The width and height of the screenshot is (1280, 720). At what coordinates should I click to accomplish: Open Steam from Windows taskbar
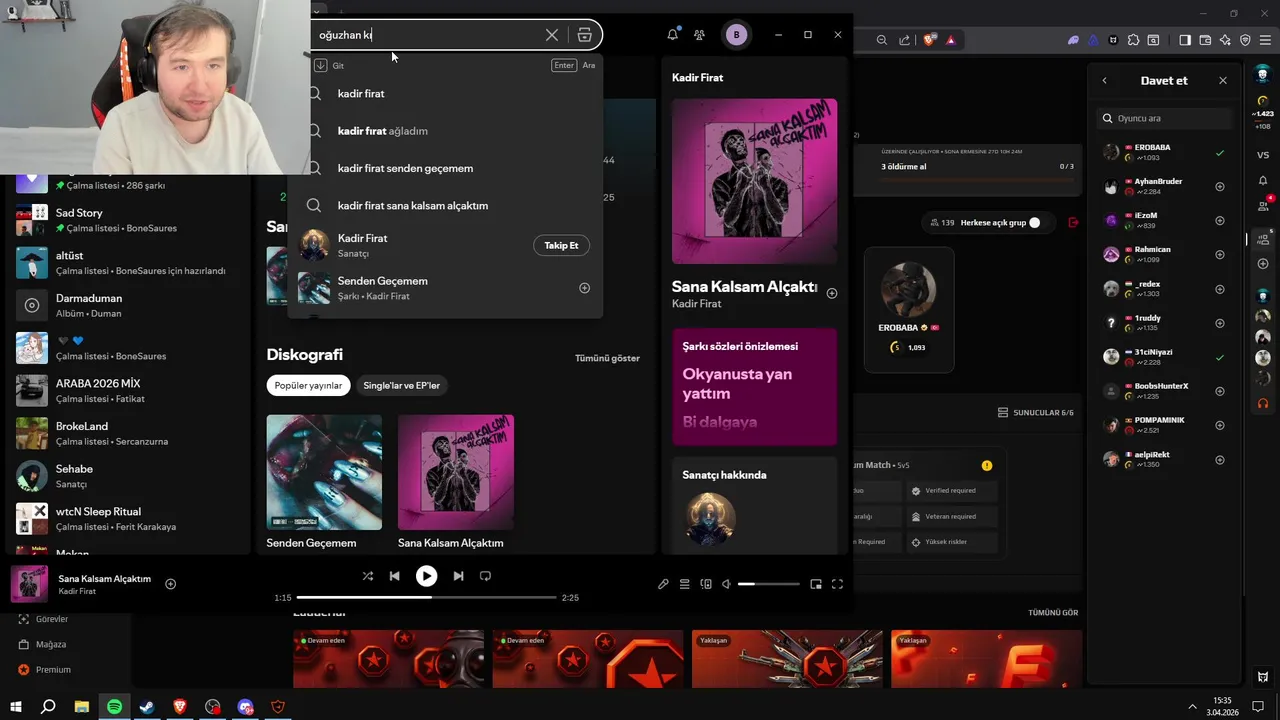pos(147,707)
